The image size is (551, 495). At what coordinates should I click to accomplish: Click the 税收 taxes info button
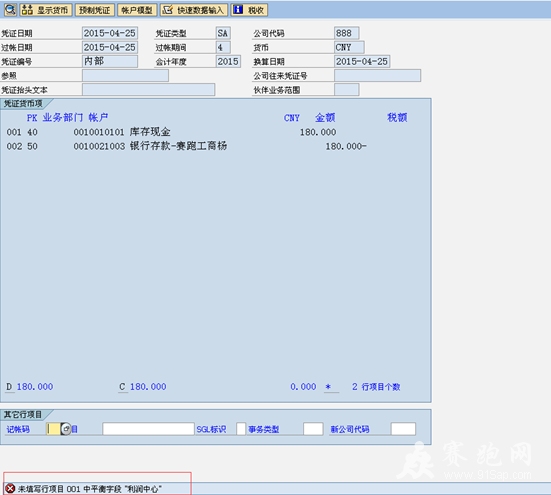(x=249, y=10)
